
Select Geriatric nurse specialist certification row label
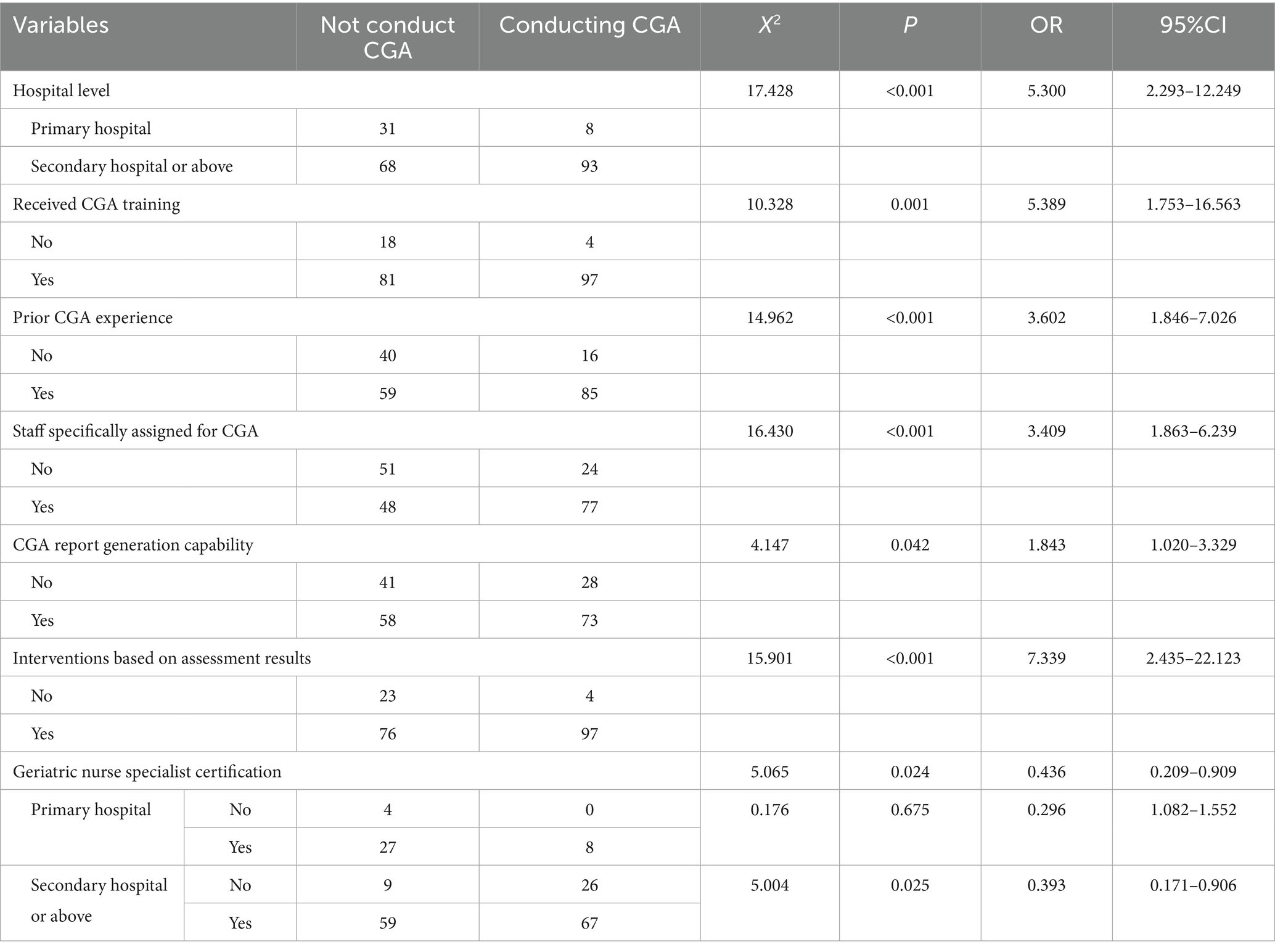147,771
